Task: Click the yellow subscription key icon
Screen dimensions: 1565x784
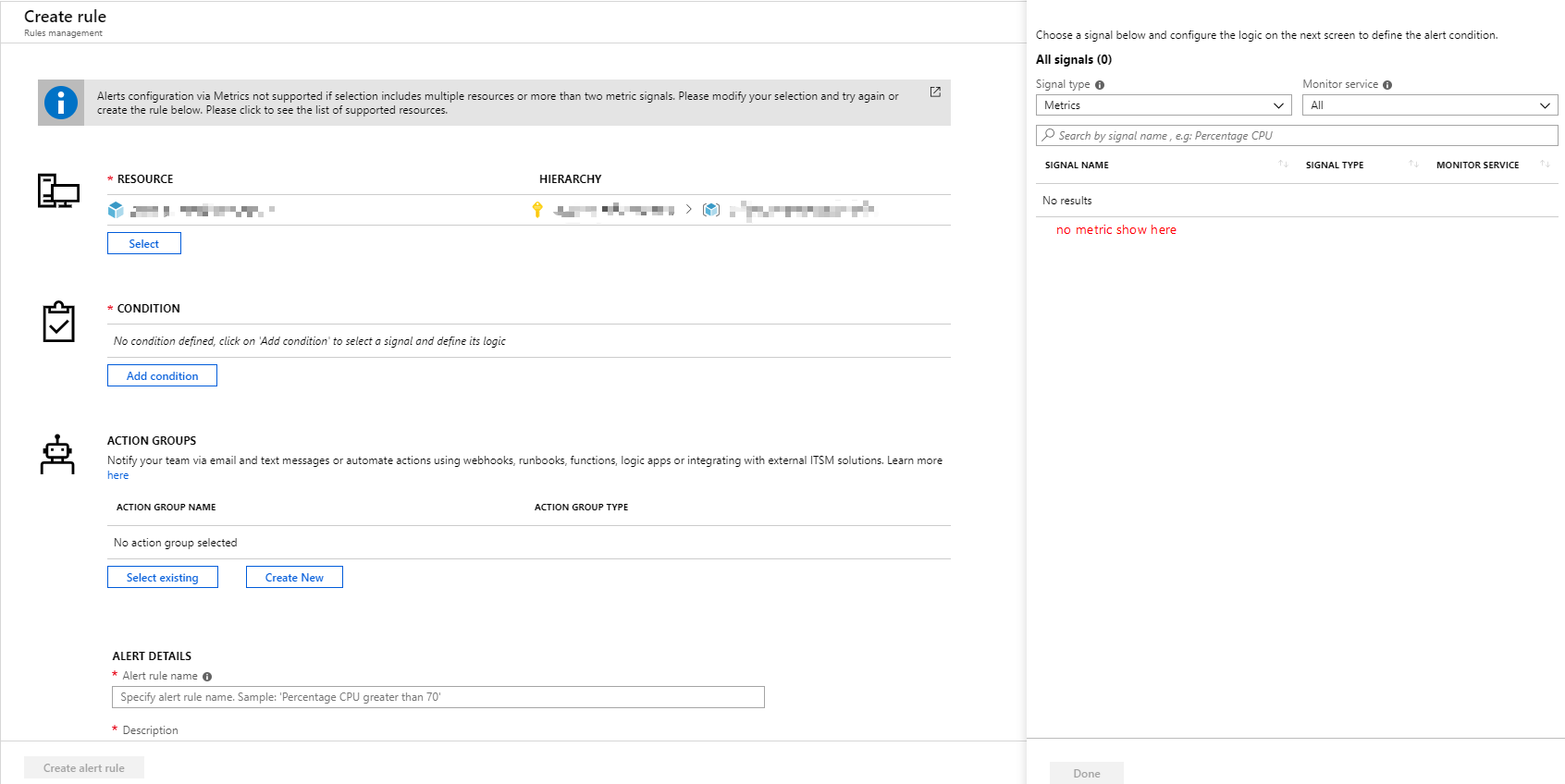Action: [537, 210]
